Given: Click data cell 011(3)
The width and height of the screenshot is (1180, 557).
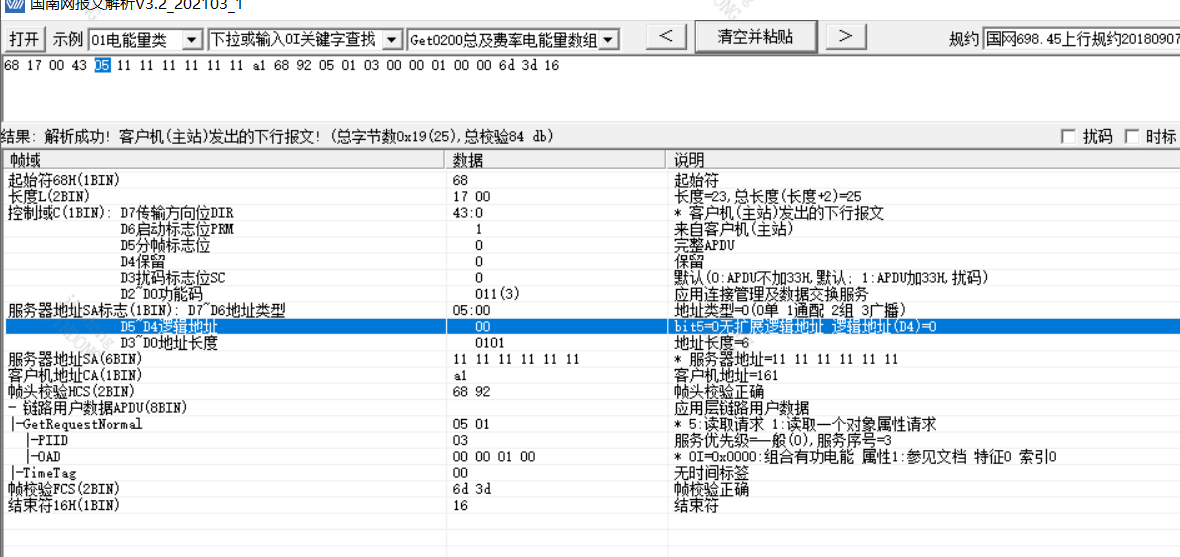Looking at the screenshot, I should 497,294.
